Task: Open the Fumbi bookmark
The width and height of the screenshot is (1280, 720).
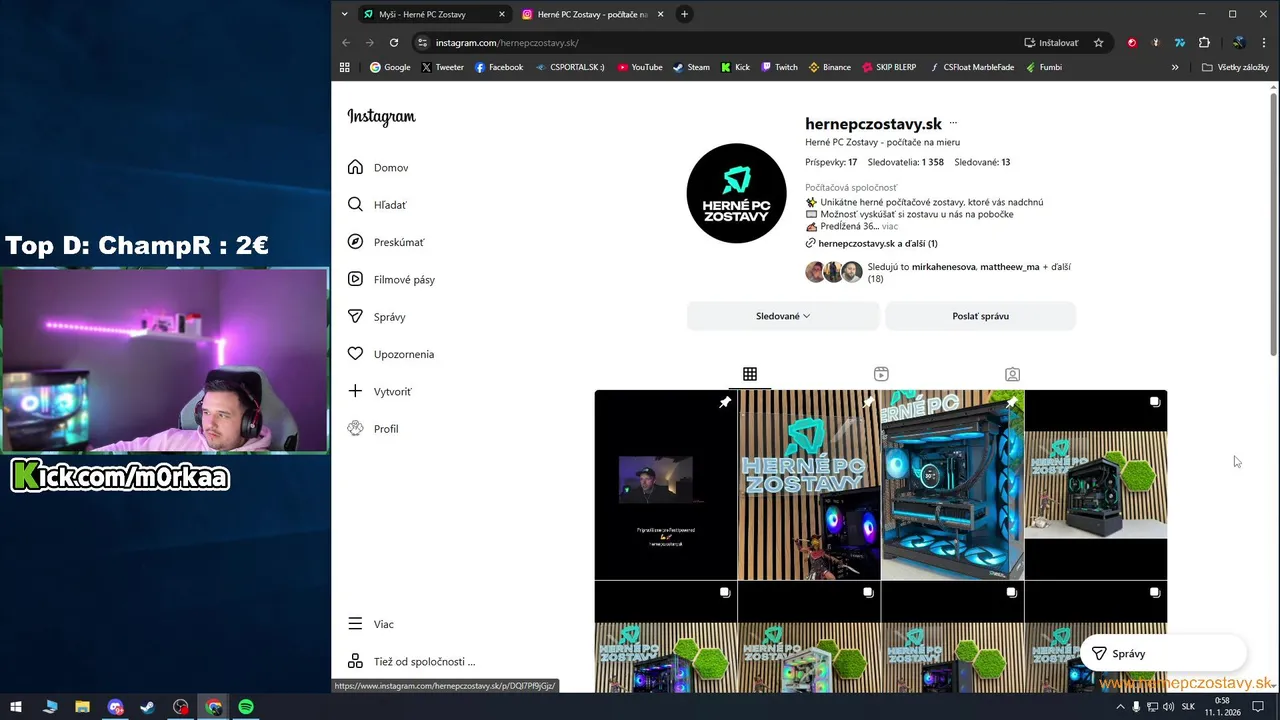Action: click(1044, 67)
